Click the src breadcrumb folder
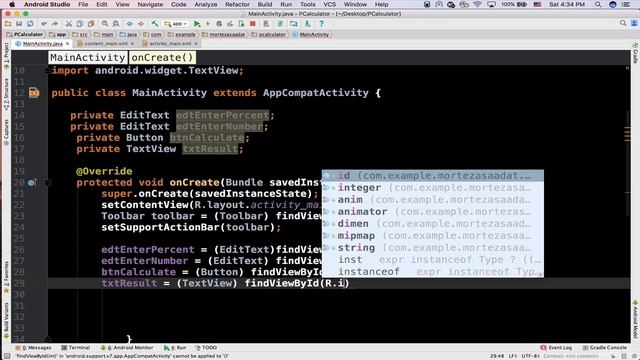 [80, 34]
